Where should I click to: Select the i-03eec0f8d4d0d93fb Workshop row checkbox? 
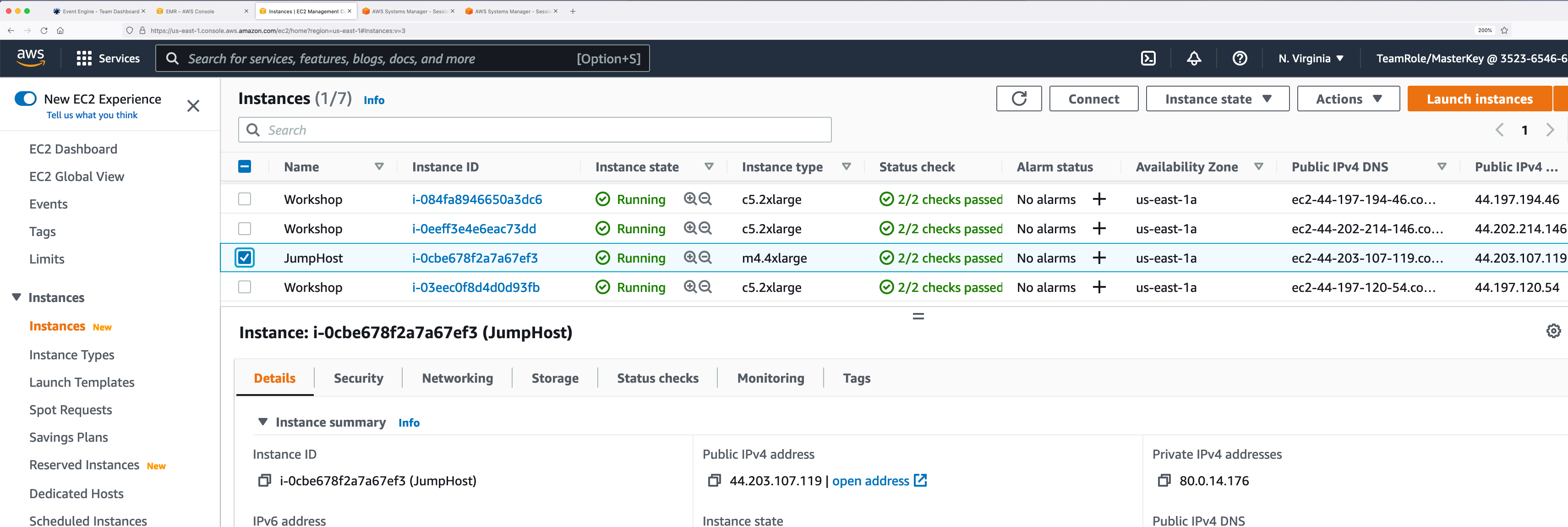tap(245, 287)
